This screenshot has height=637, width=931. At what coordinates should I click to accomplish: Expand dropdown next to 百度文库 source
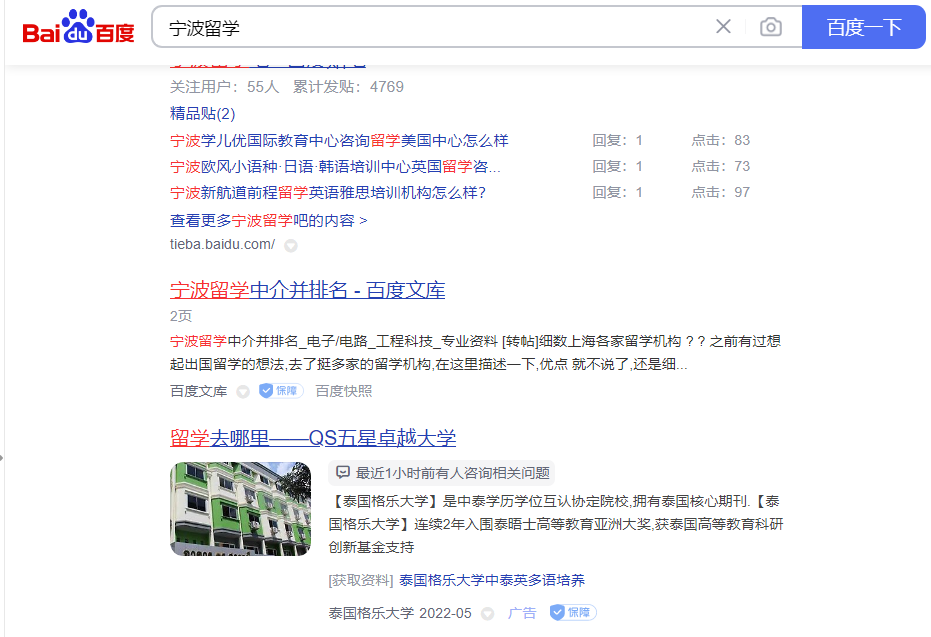tap(243, 392)
